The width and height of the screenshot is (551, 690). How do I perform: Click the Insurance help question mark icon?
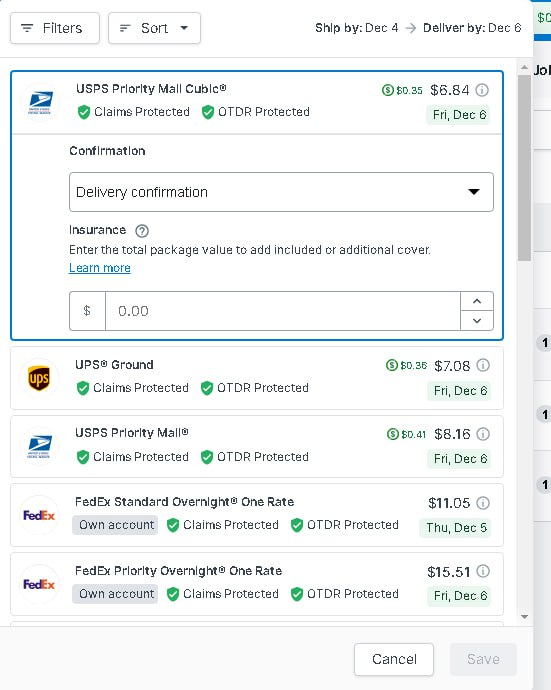coord(142,231)
